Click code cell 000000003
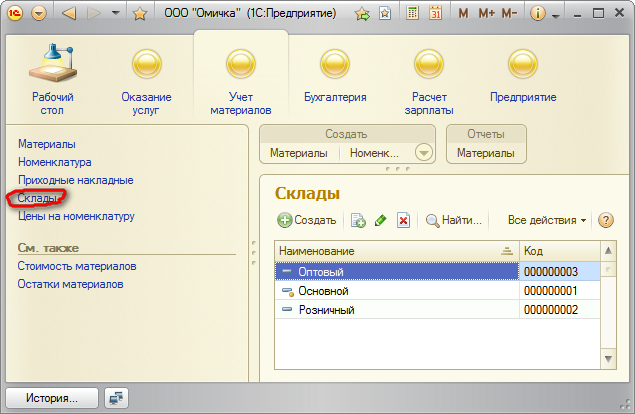This screenshot has height=414, width=635. click(x=560, y=271)
